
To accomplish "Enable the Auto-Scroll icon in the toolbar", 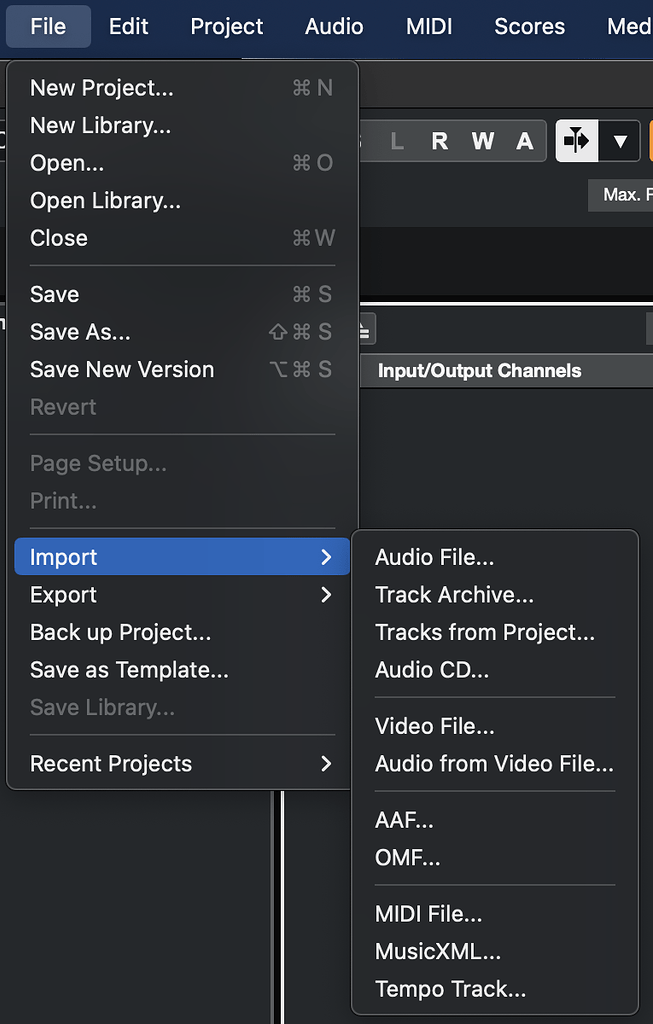I will [x=576, y=141].
